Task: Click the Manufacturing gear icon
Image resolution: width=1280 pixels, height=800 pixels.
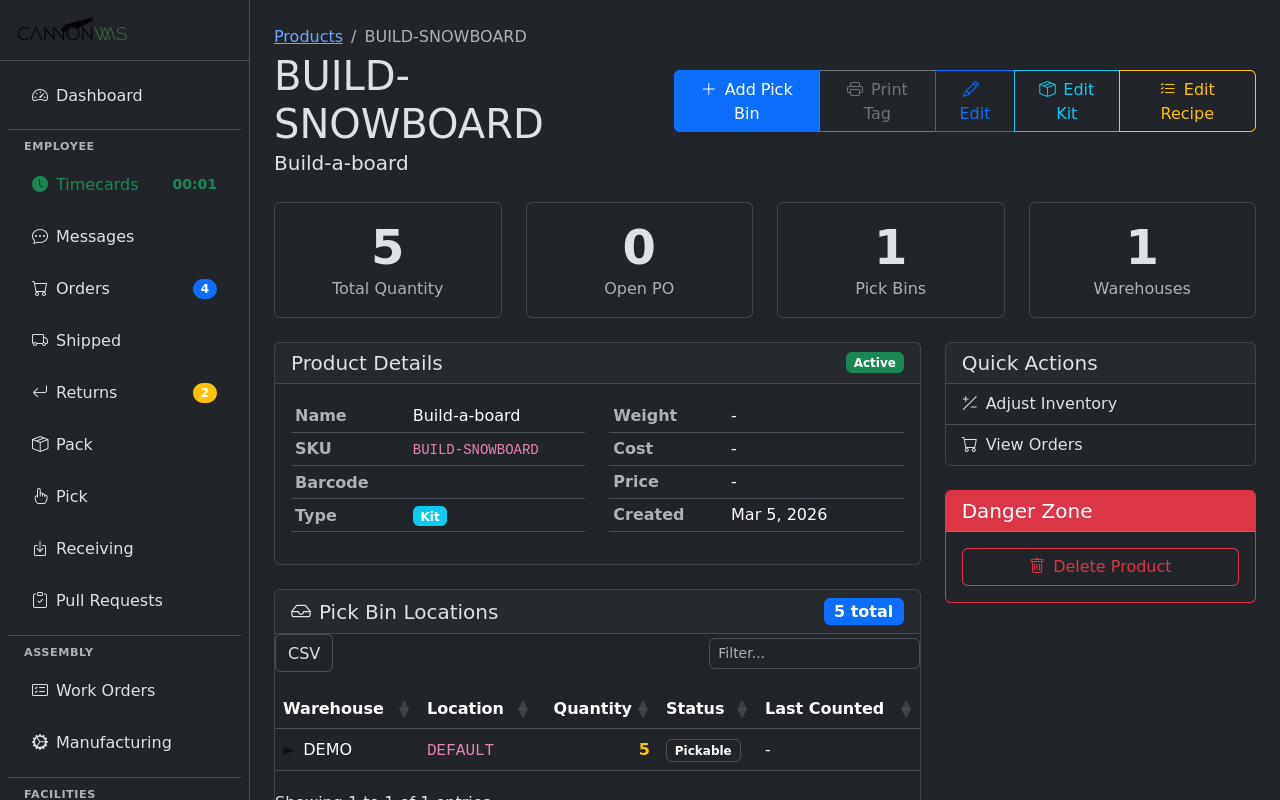Action: coord(39,742)
